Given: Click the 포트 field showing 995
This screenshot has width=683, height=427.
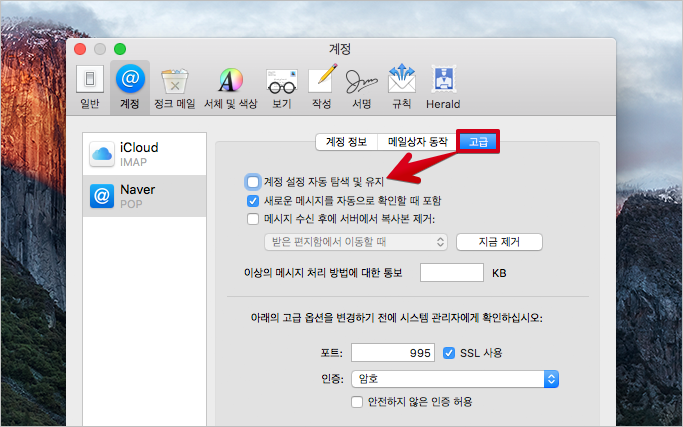Looking at the screenshot, I should coord(393,352).
